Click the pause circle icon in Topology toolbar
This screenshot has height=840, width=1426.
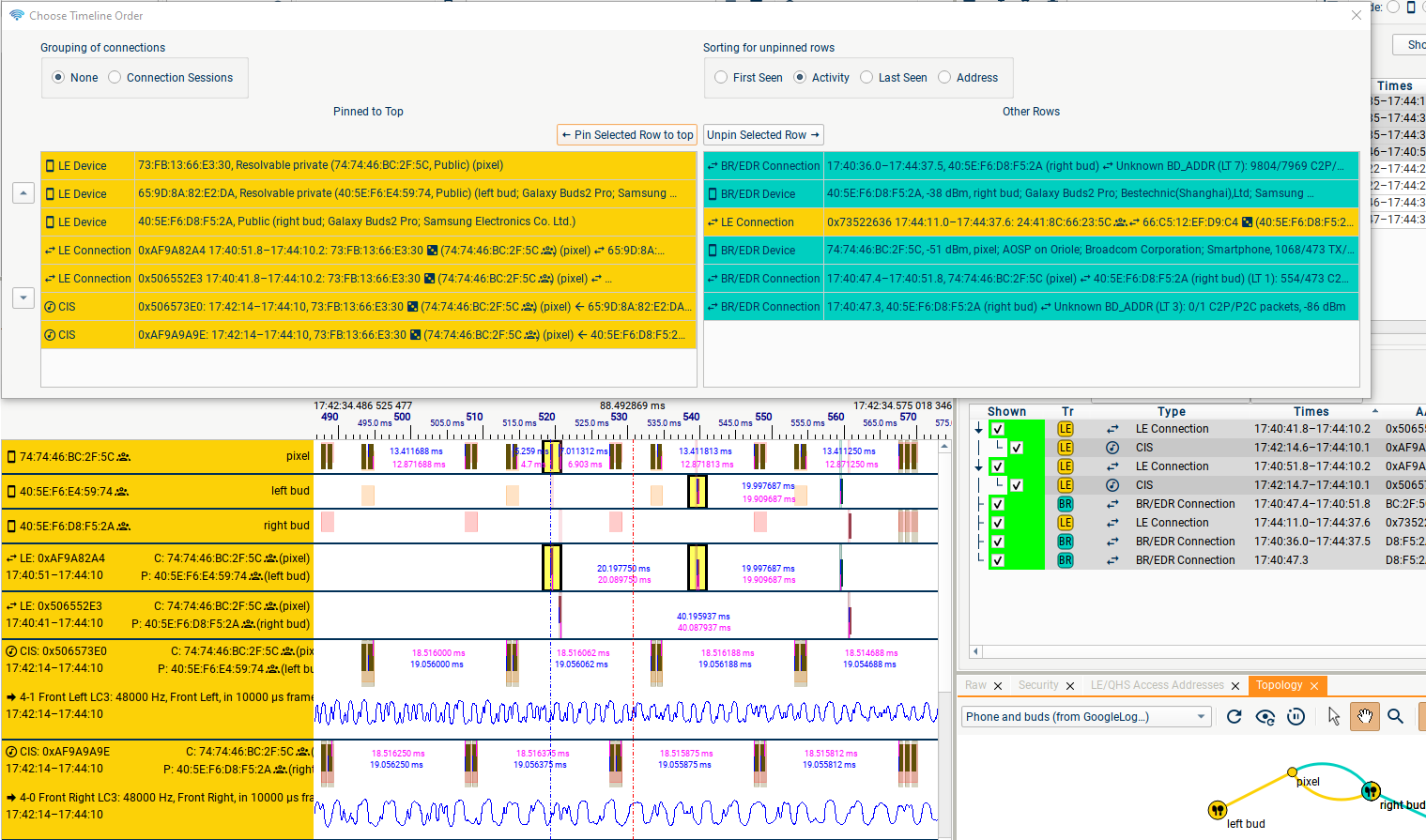tap(1296, 717)
